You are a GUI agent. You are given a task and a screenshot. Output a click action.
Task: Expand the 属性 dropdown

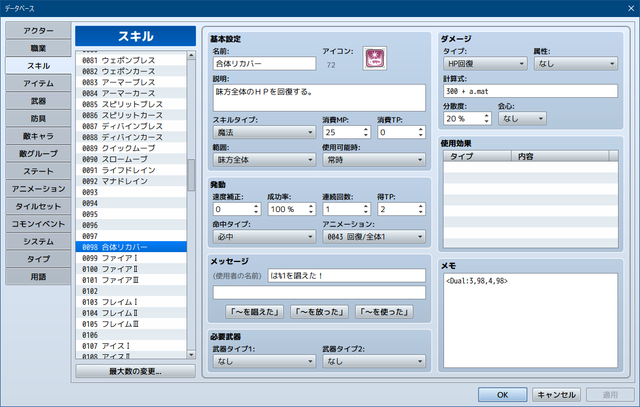(576, 63)
